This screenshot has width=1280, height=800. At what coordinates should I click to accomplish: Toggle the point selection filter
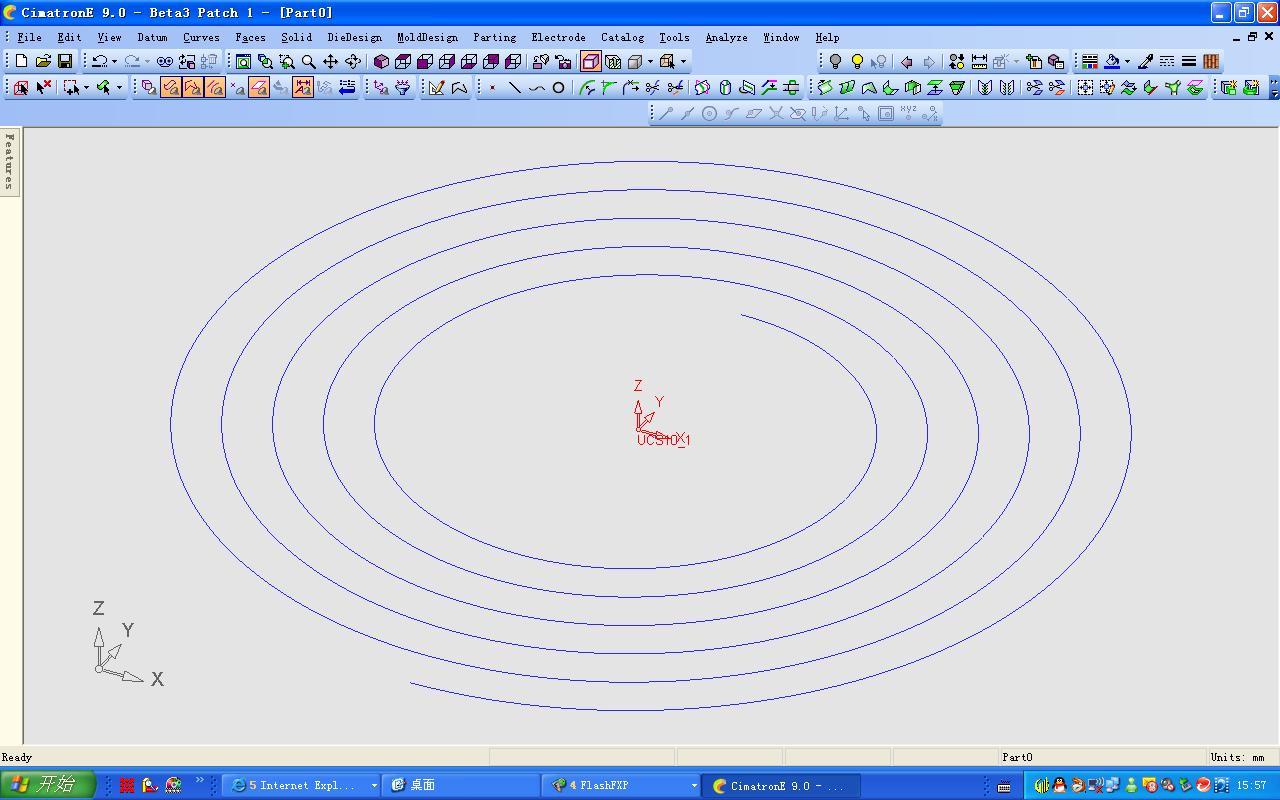[237, 88]
